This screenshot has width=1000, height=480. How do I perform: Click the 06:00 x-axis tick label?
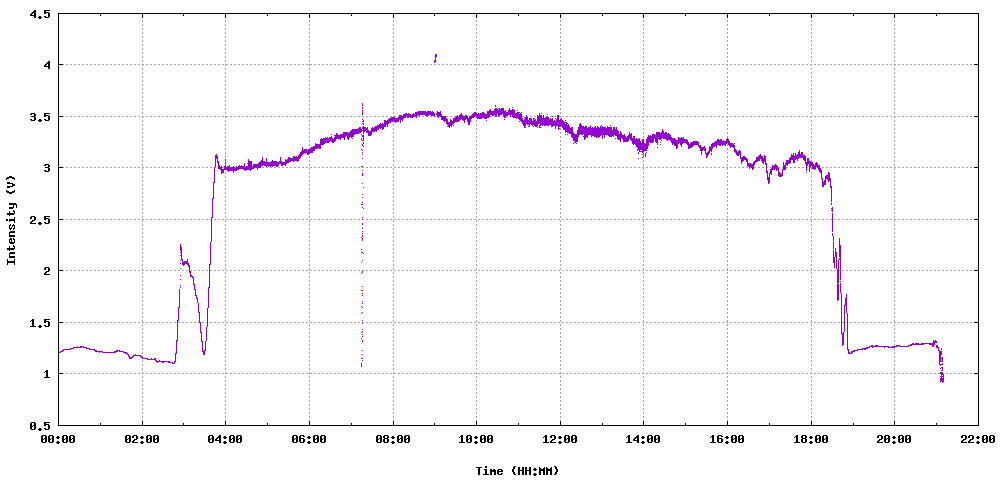point(309,439)
